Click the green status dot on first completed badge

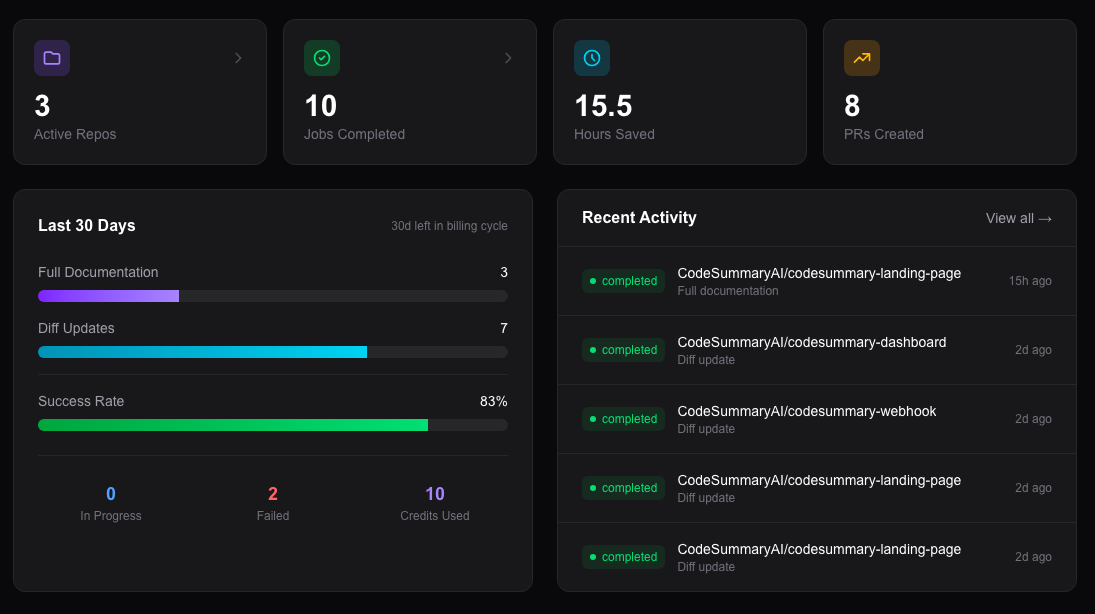tap(595, 281)
